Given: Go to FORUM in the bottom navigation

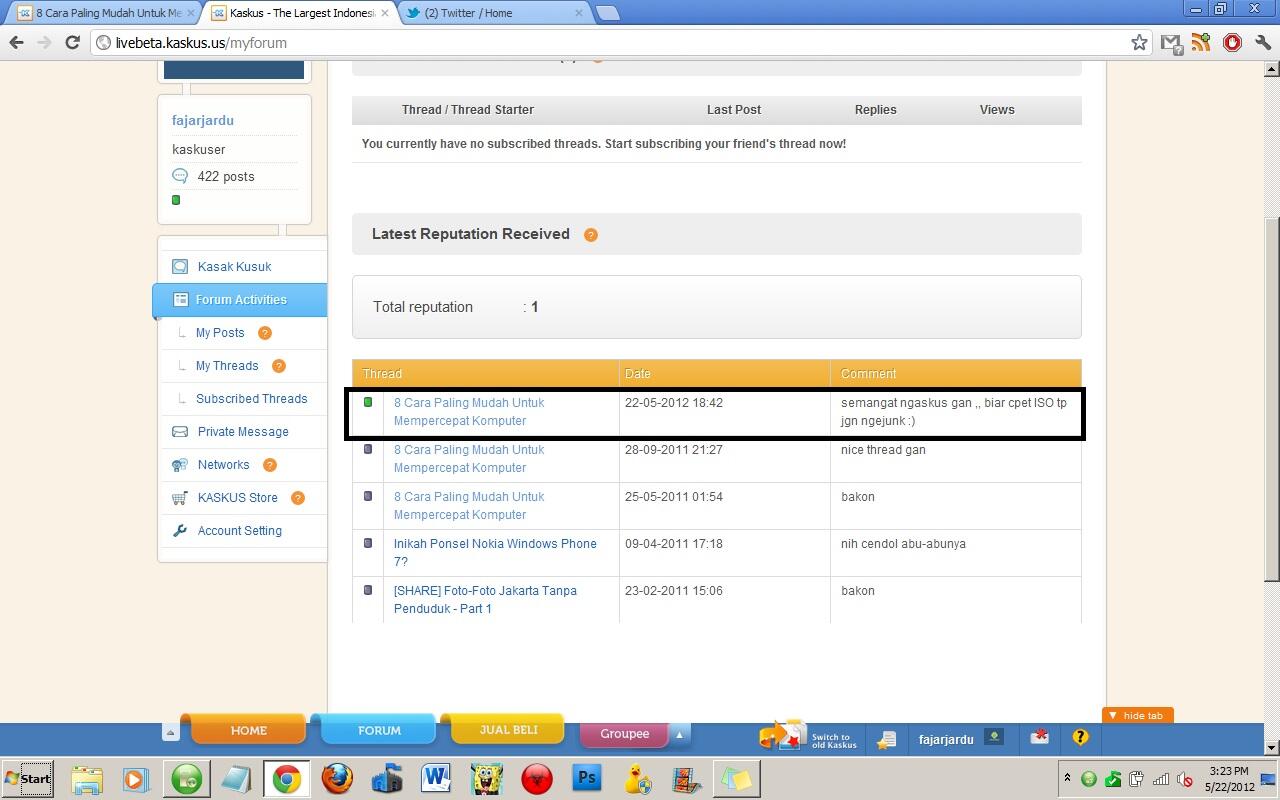Looking at the screenshot, I should (x=379, y=730).
